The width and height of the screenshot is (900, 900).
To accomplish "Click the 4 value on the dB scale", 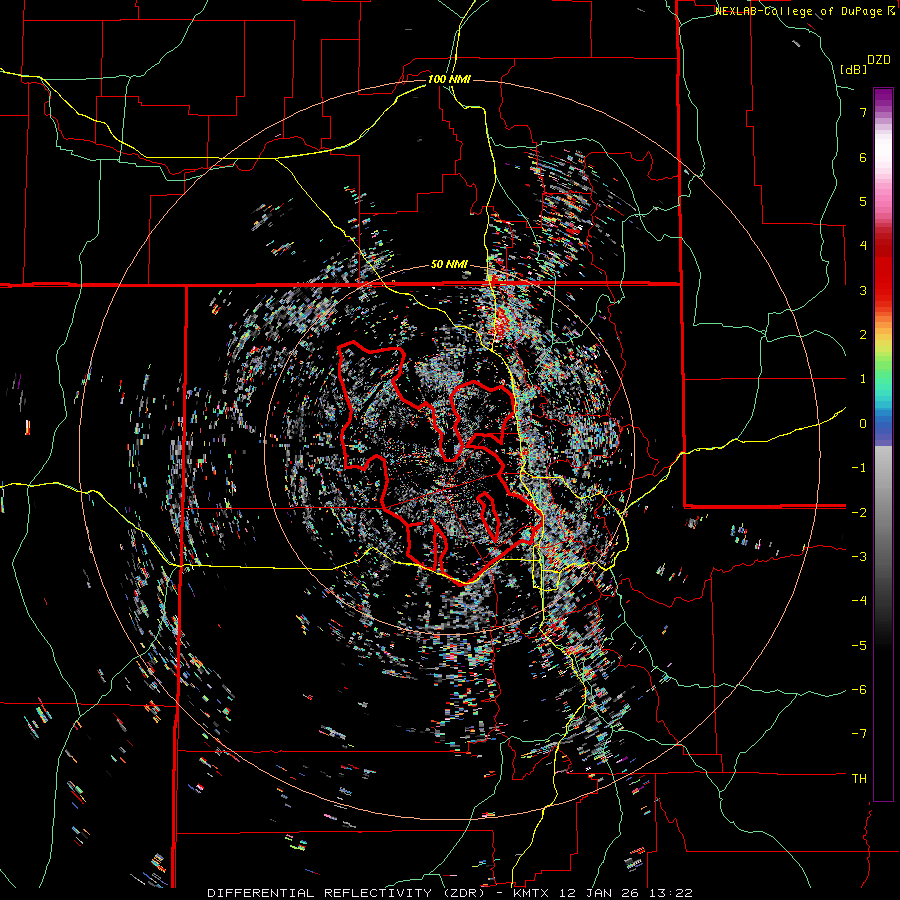I will [x=863, y=246].
